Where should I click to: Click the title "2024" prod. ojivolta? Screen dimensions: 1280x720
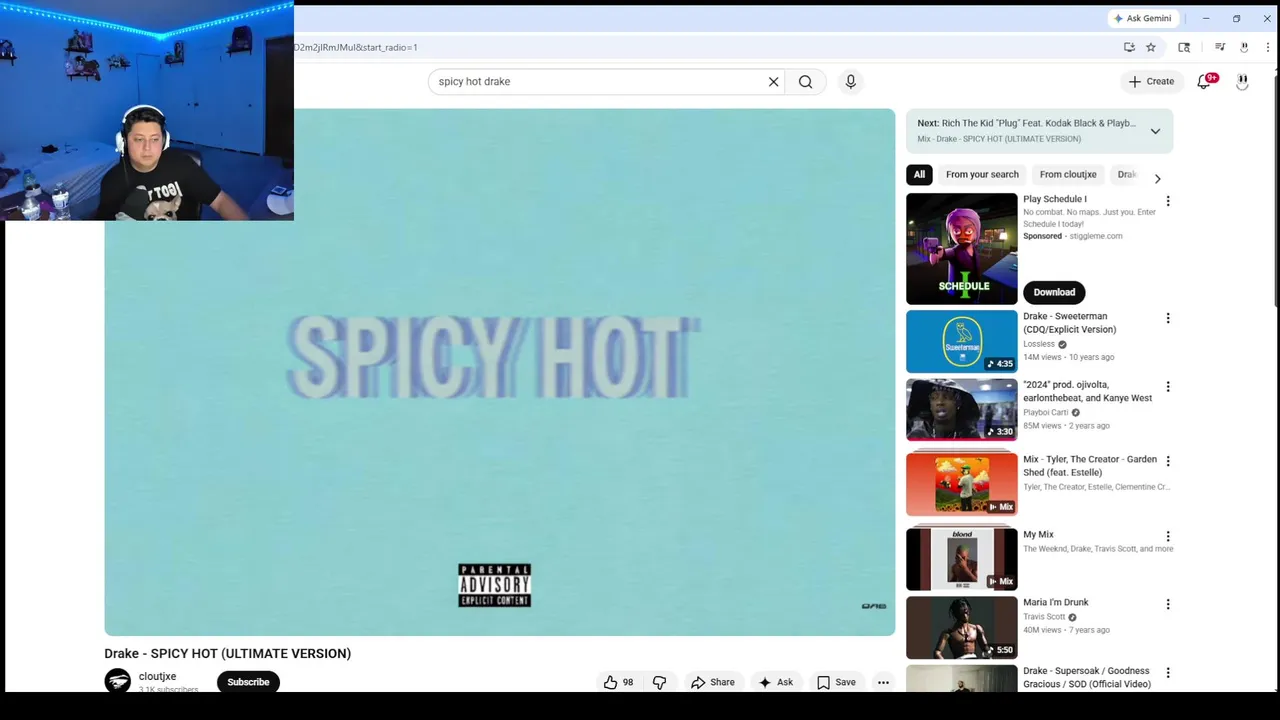pos(1087,391)
